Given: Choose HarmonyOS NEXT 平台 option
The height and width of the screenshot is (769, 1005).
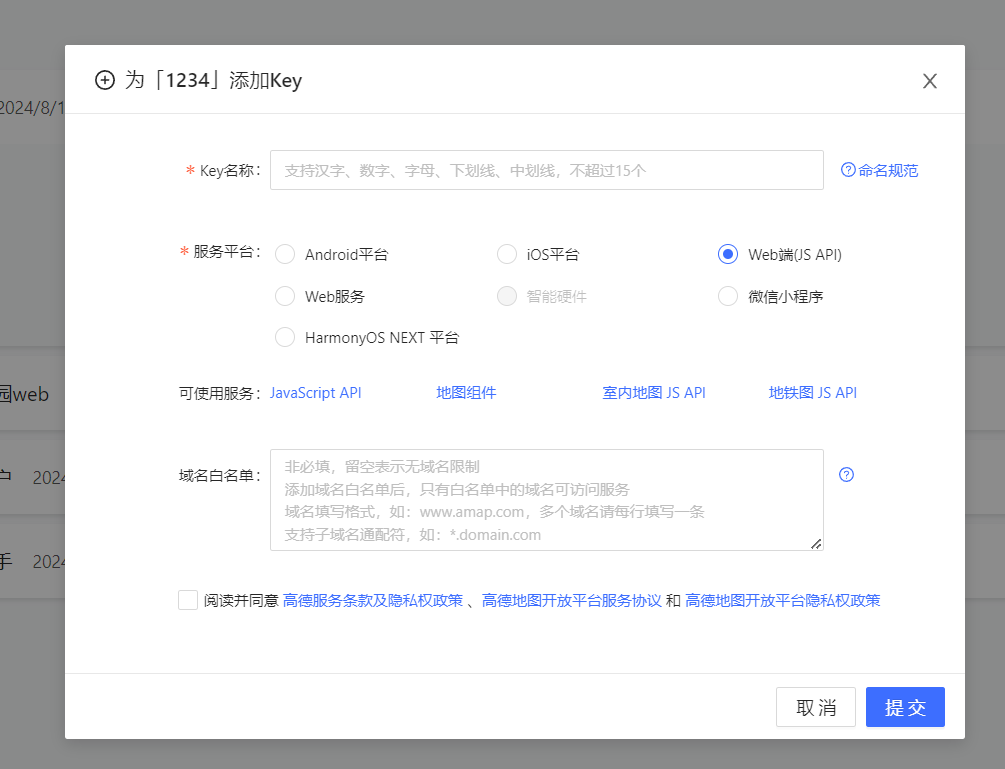Looking at the screenshot, I should coord(286,338).
